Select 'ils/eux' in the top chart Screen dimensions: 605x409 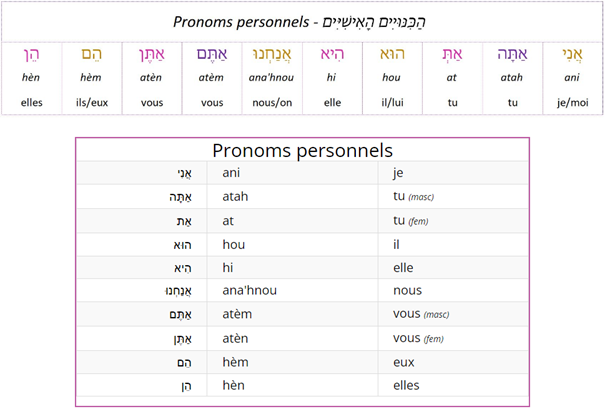click(x=90, y=101)
